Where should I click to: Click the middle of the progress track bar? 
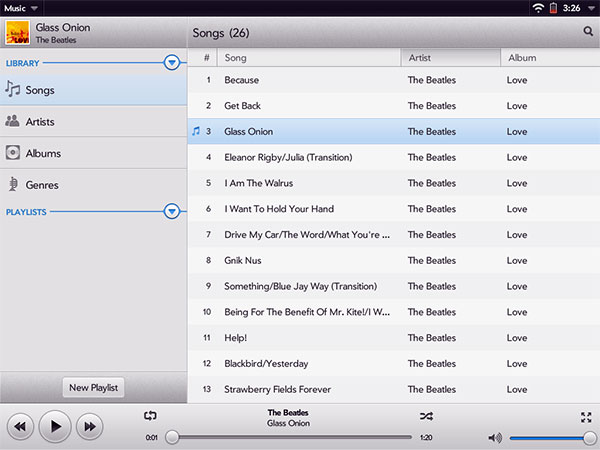click(x=292, y=437)
